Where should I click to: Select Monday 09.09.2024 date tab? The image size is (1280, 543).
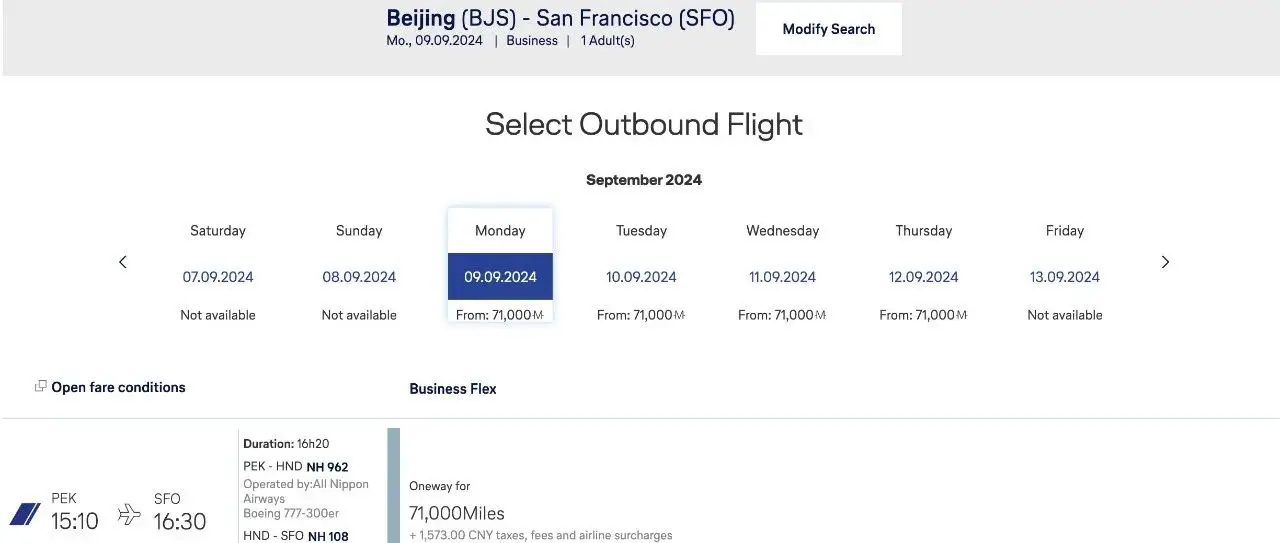(x=500, y=276)
